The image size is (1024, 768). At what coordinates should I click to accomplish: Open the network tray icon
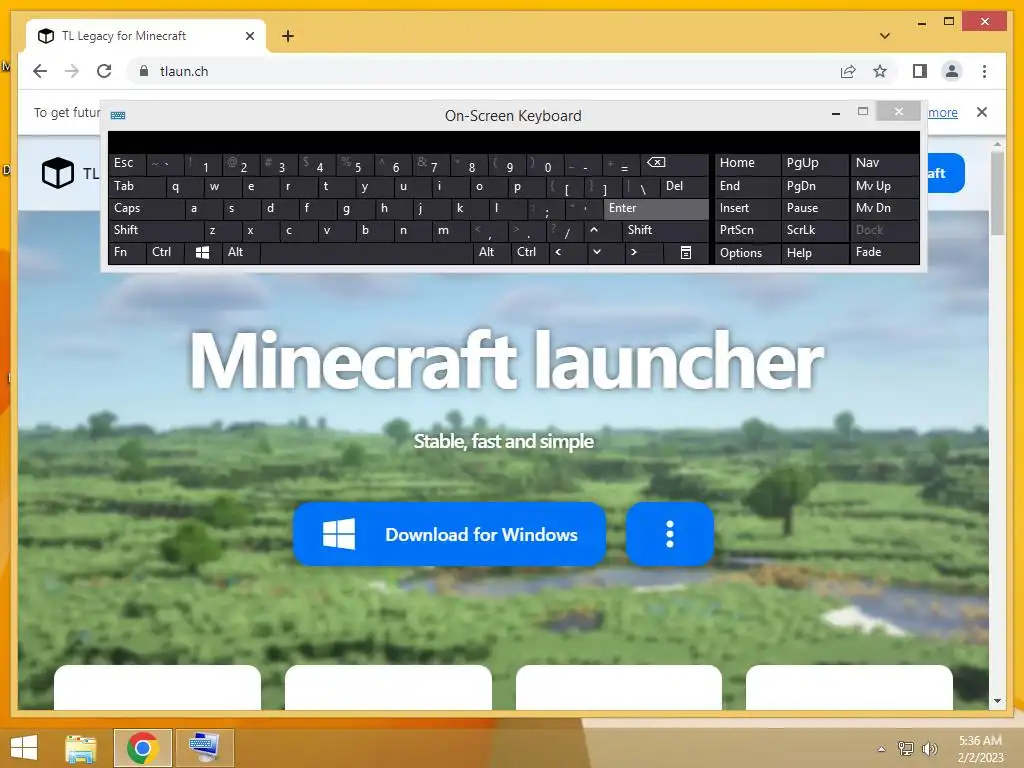905,748
